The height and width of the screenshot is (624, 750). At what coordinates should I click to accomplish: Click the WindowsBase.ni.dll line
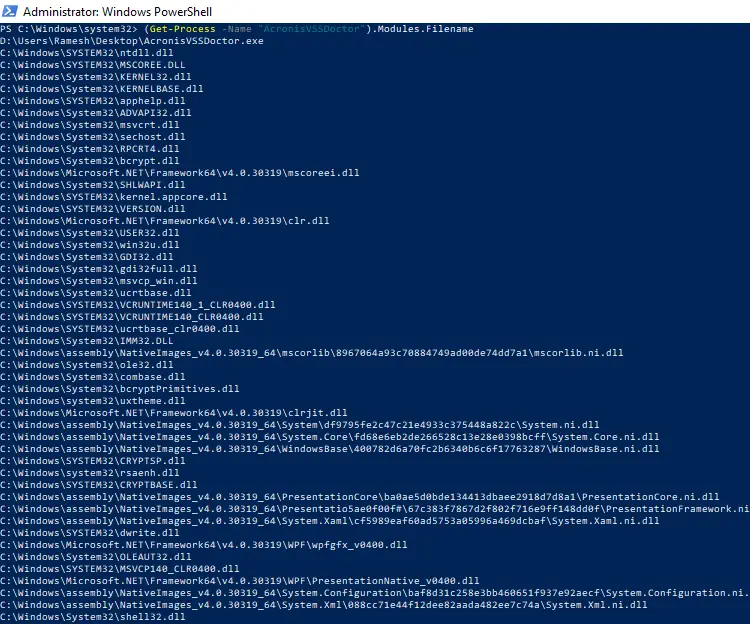[x=330, y=449]
